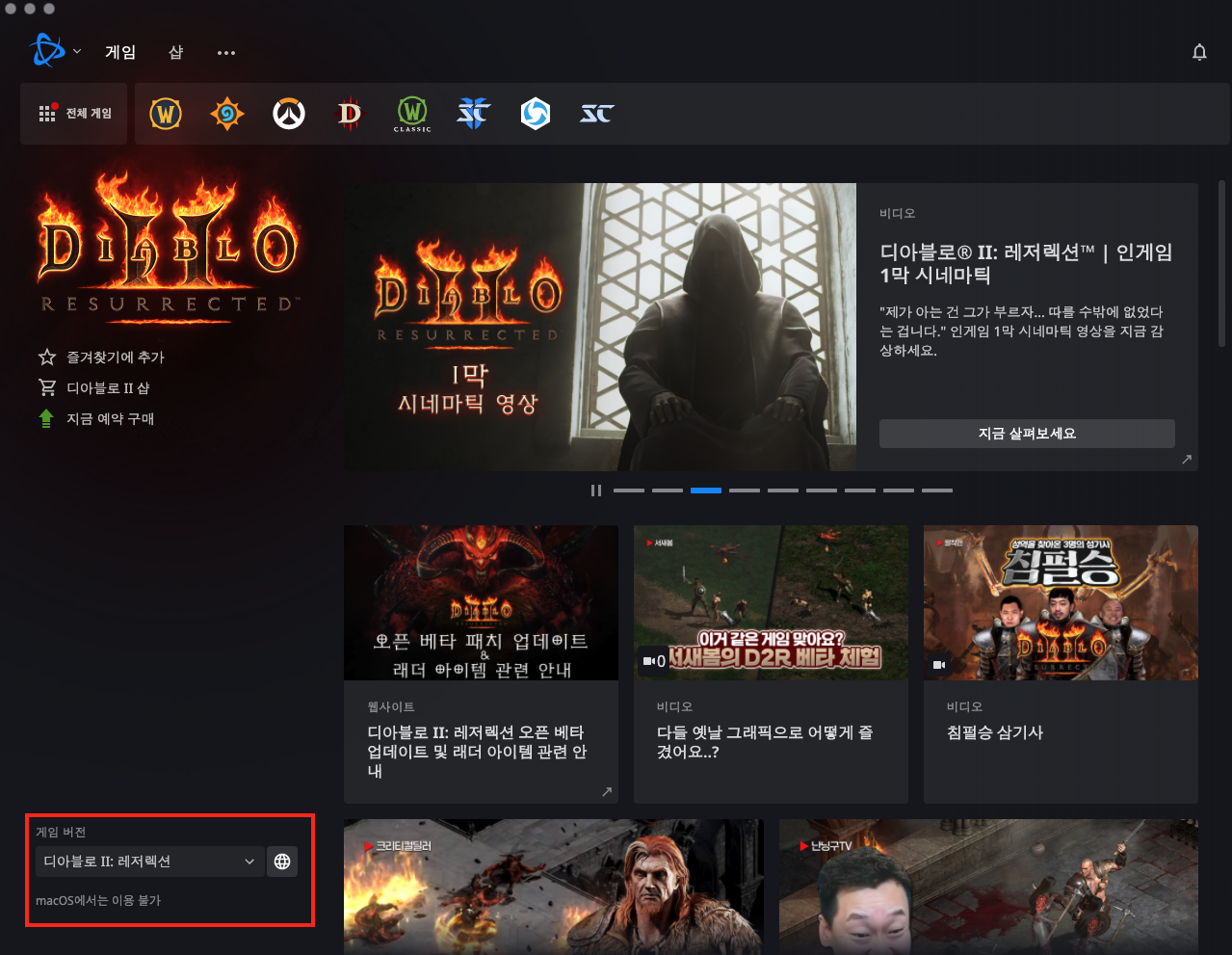Open the Battle.net logo menu

47,50
